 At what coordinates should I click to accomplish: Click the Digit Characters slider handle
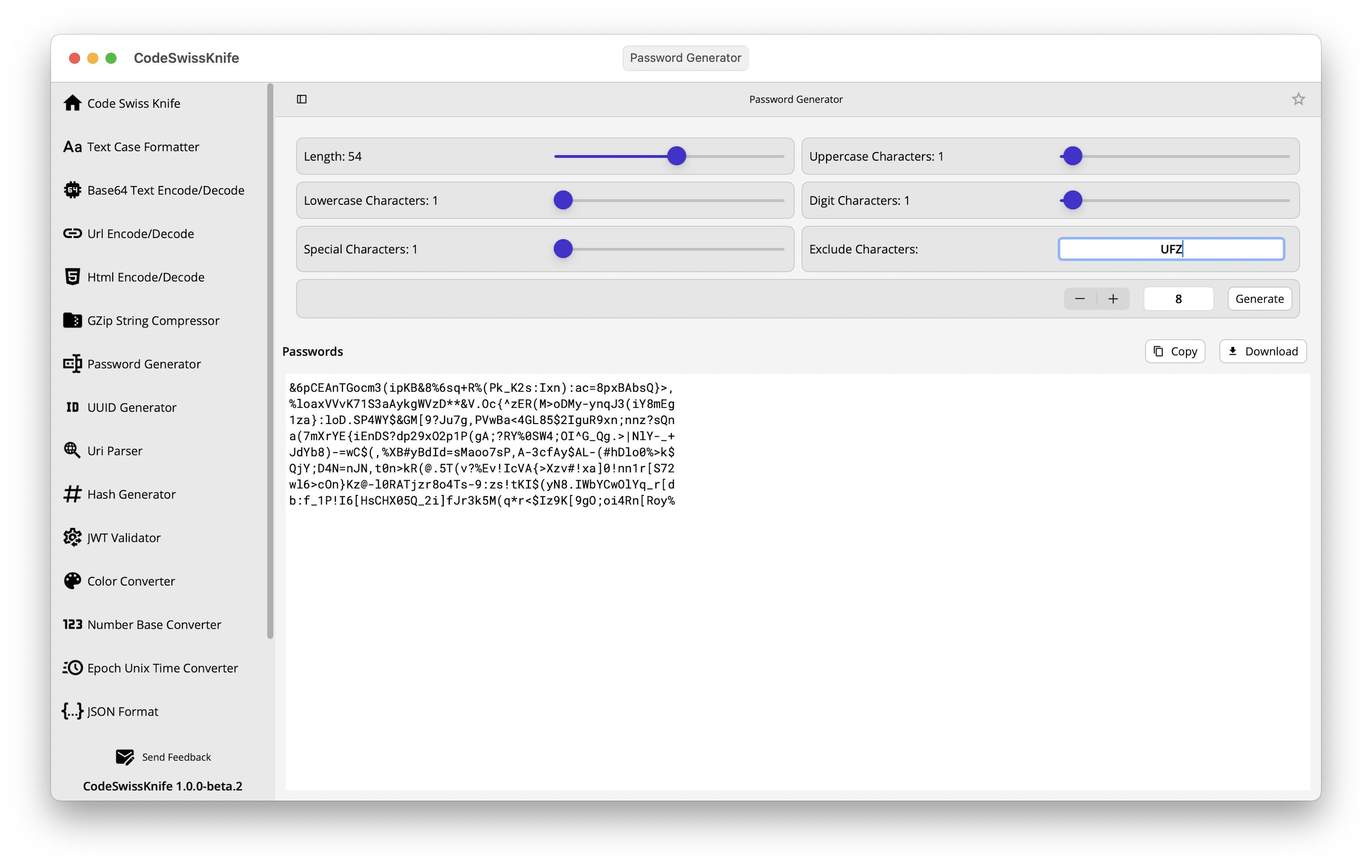click(1072, 200)
